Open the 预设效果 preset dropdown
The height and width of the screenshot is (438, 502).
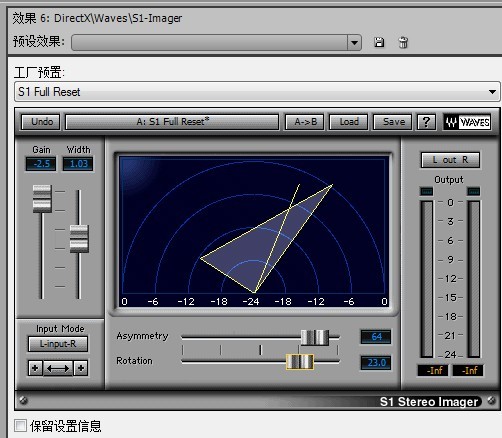[354, 43]
